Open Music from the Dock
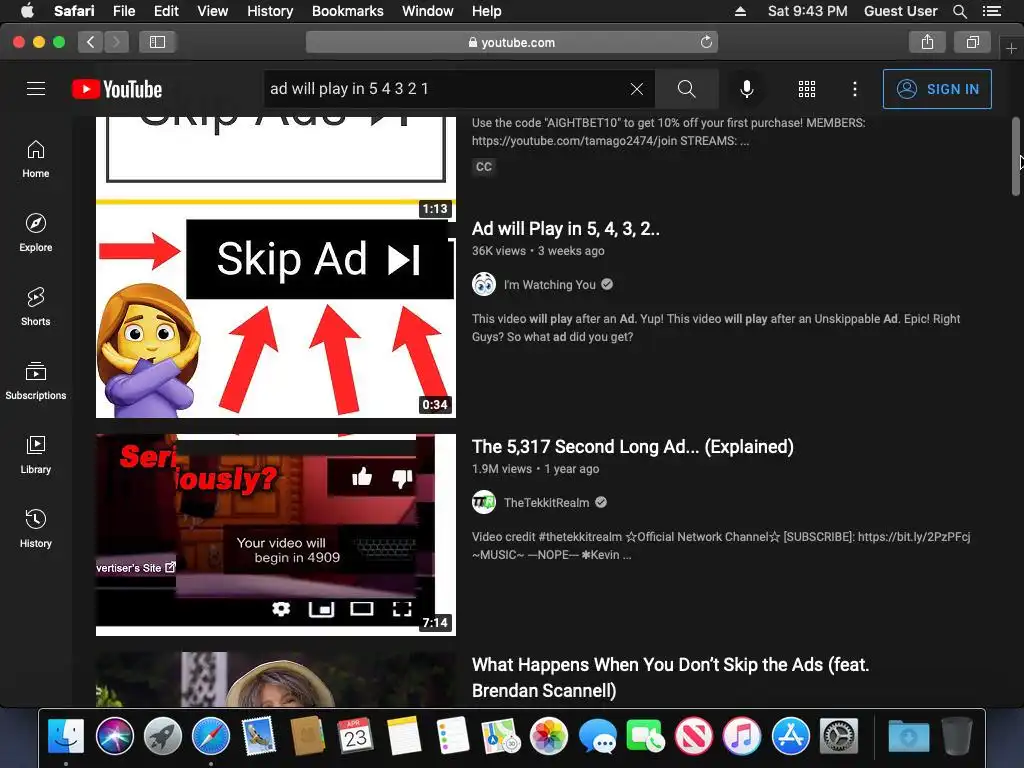The height and width of the screenshot is (768, 1024). pos(742,736)
